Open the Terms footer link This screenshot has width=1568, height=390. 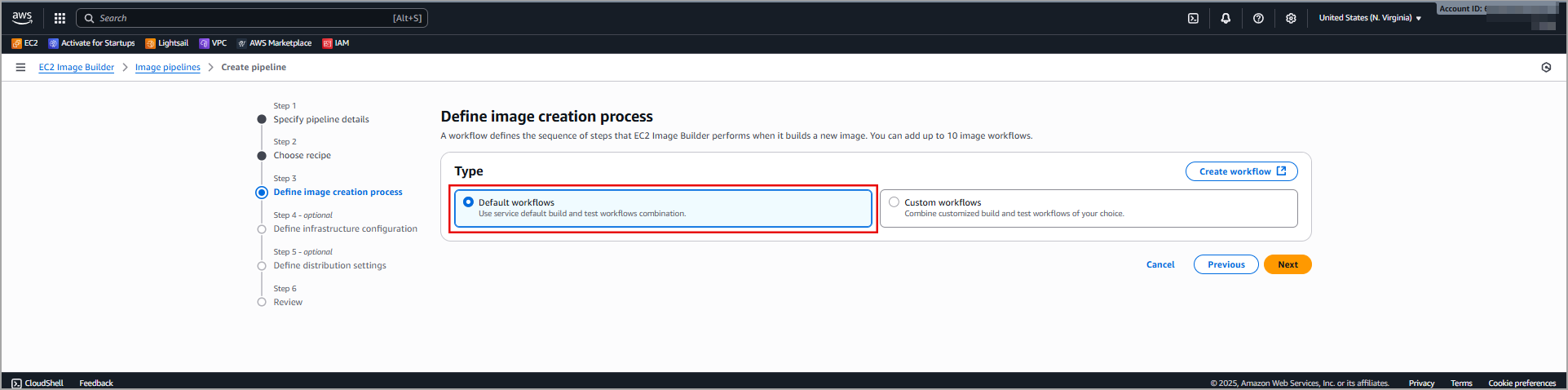(x=1461, y=383)
